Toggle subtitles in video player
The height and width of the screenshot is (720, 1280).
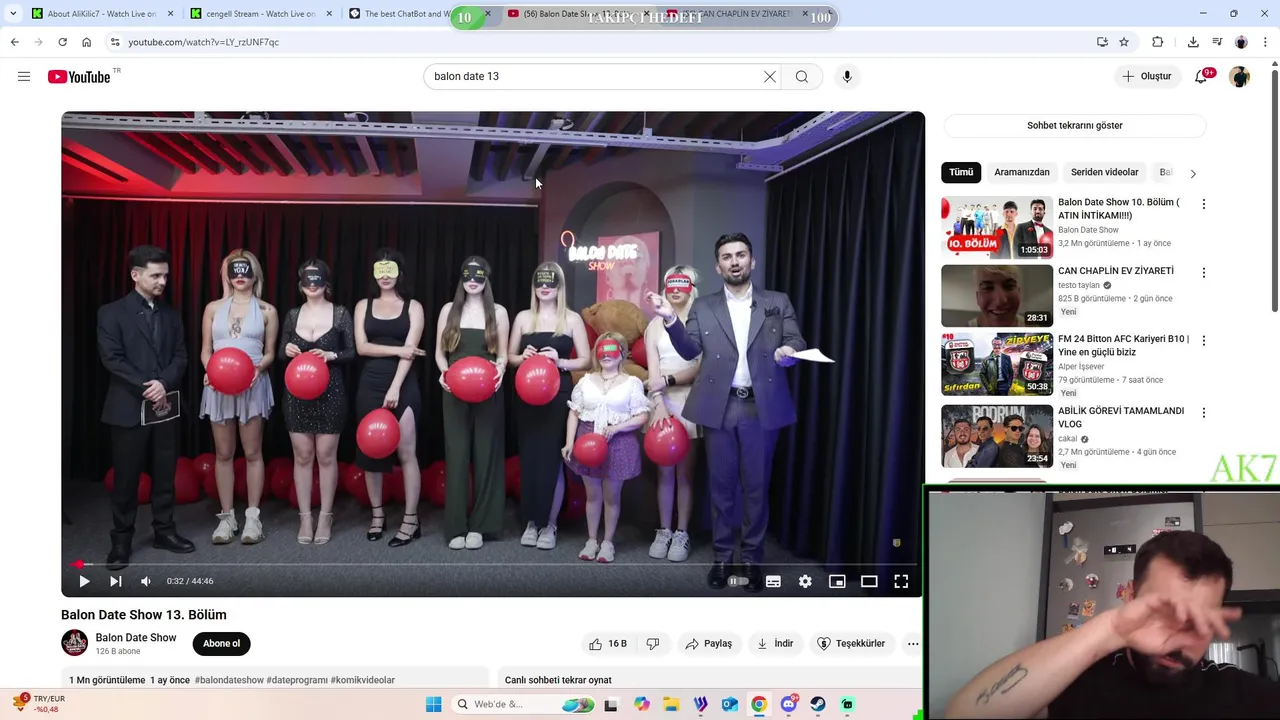[773, 581]
